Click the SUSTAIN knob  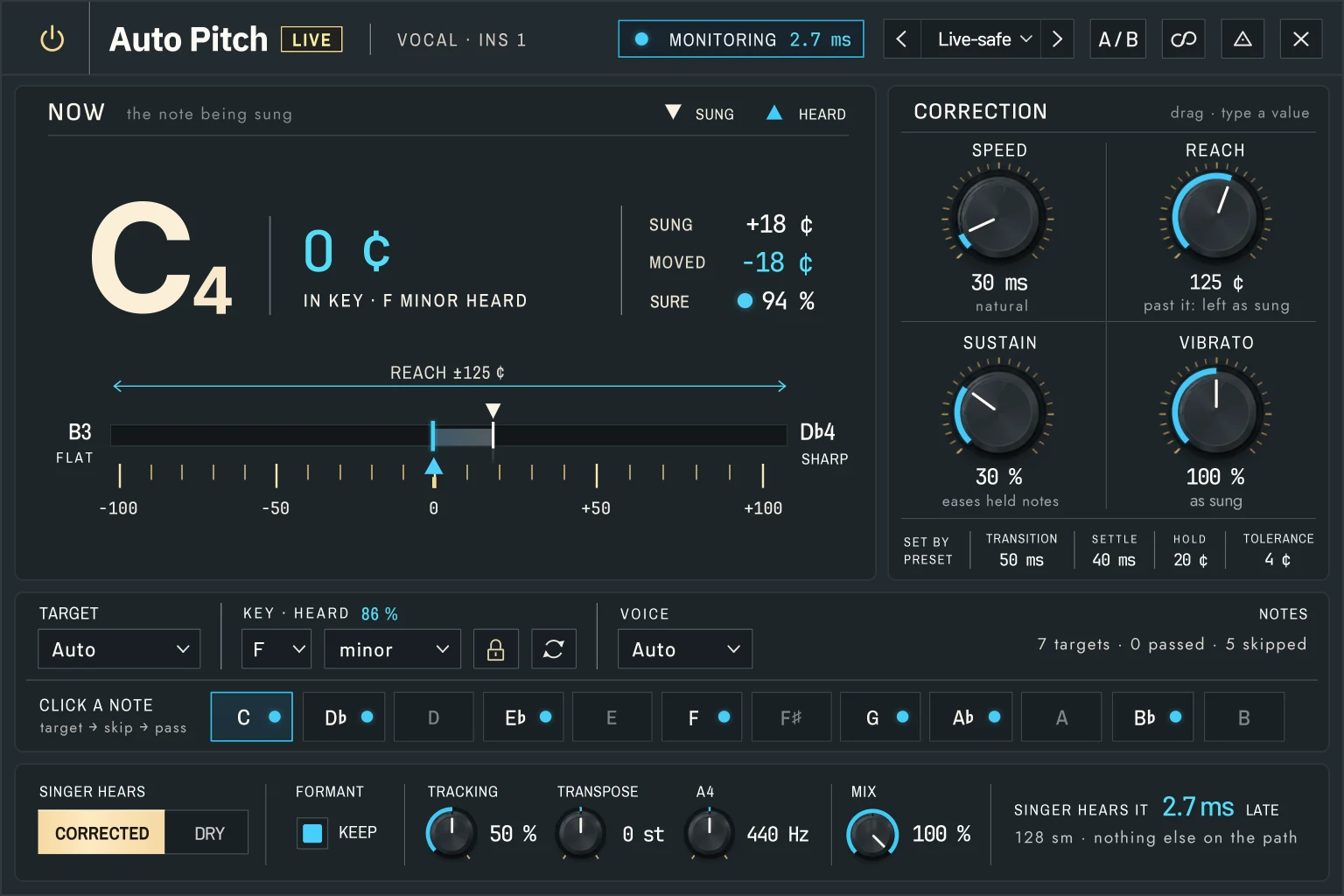[997, 410]
